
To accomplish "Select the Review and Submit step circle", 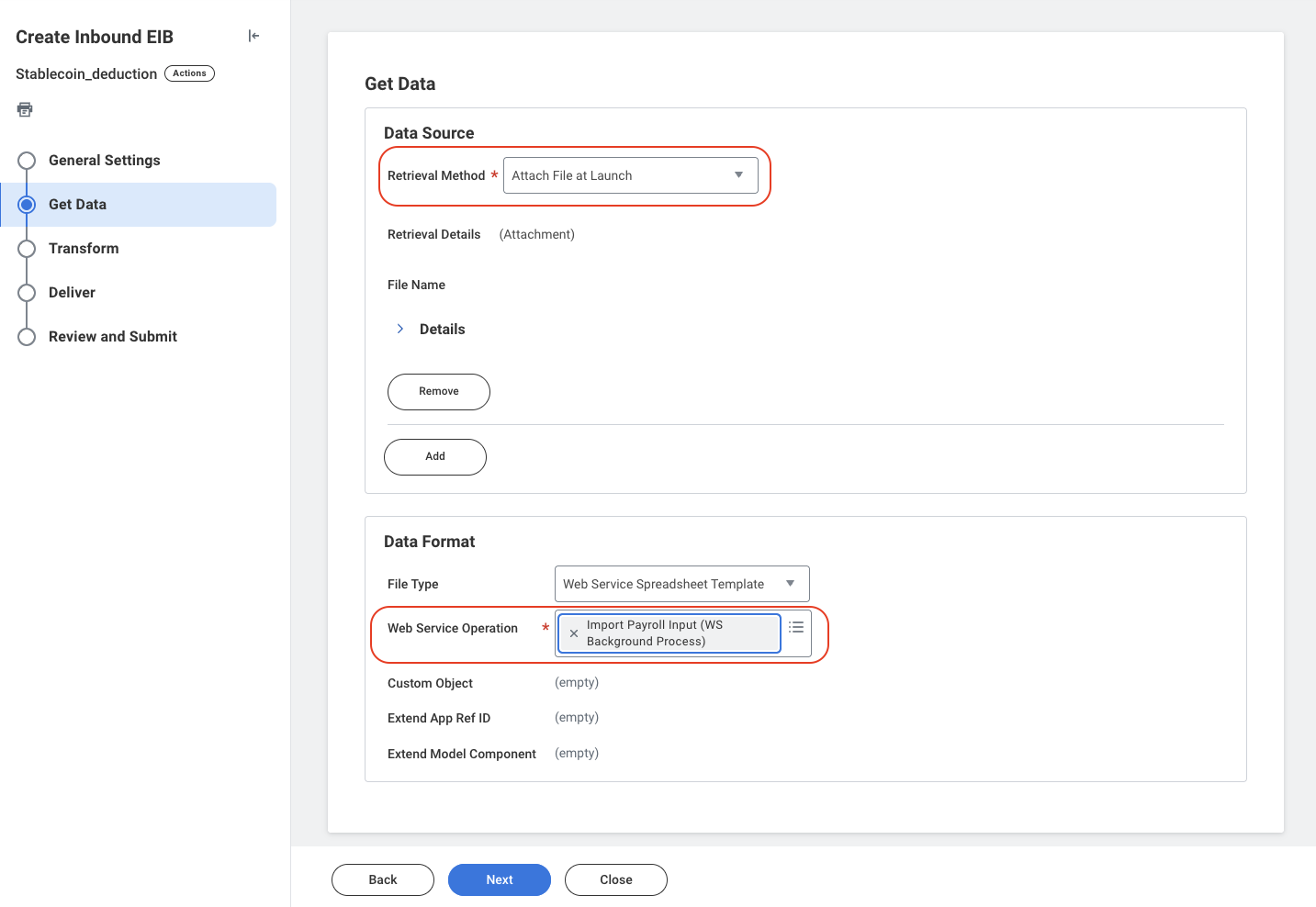I will pos(27,337).
